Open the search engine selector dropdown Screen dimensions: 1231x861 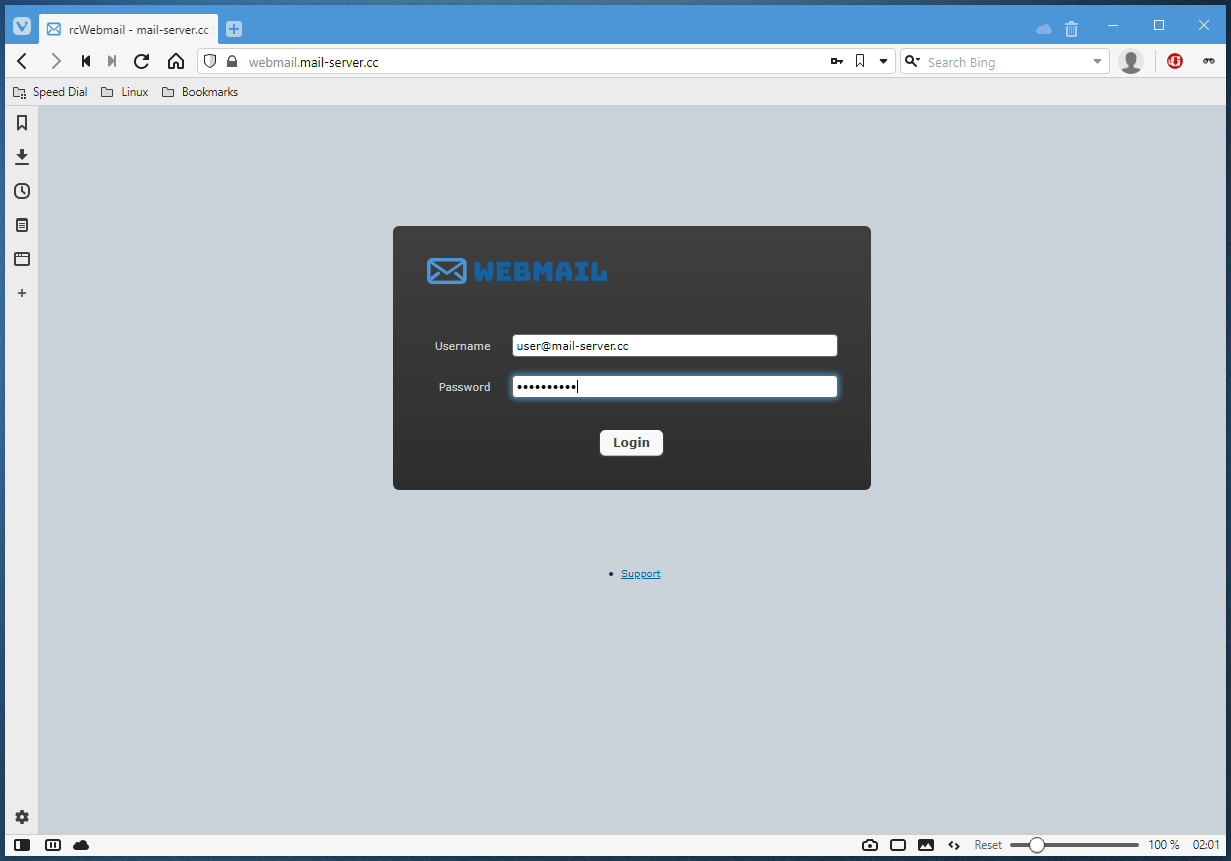912,62
